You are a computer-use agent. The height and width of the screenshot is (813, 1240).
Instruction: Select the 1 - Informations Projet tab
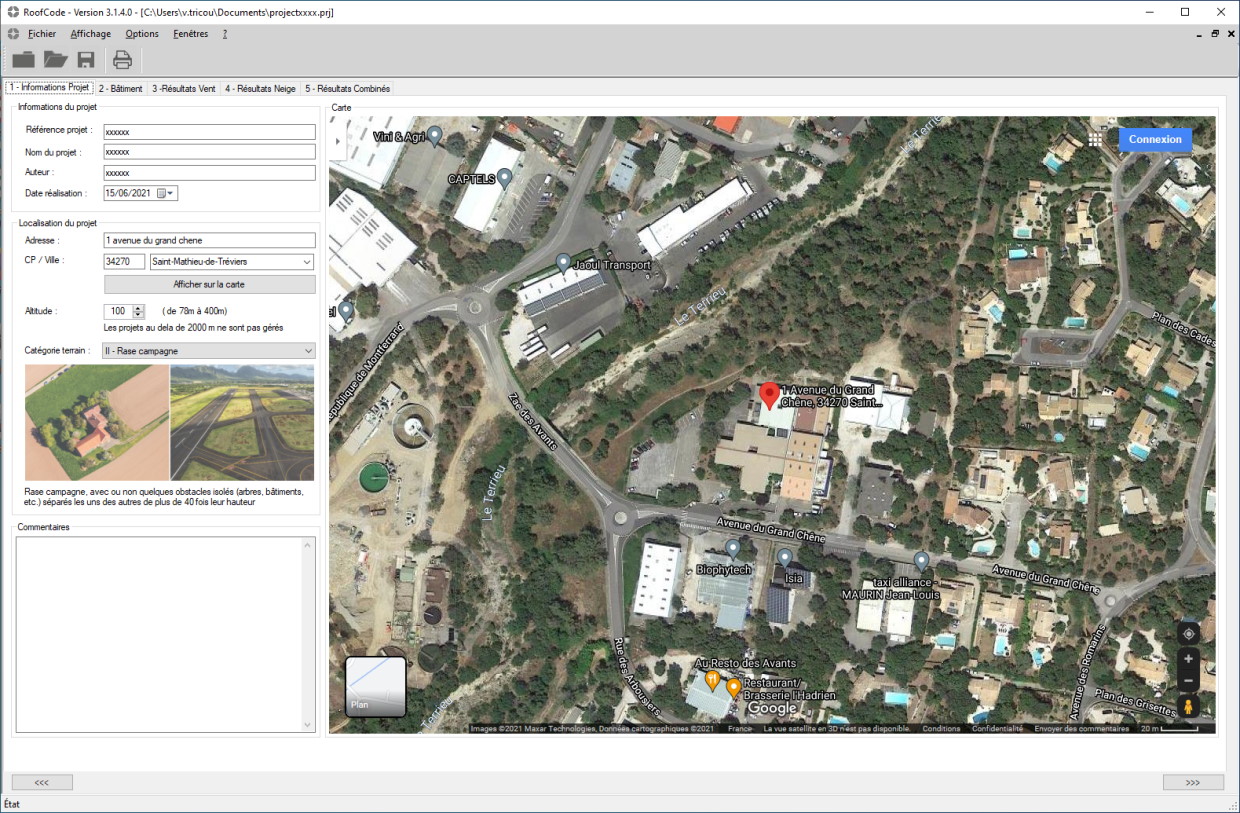click(50, 88)
